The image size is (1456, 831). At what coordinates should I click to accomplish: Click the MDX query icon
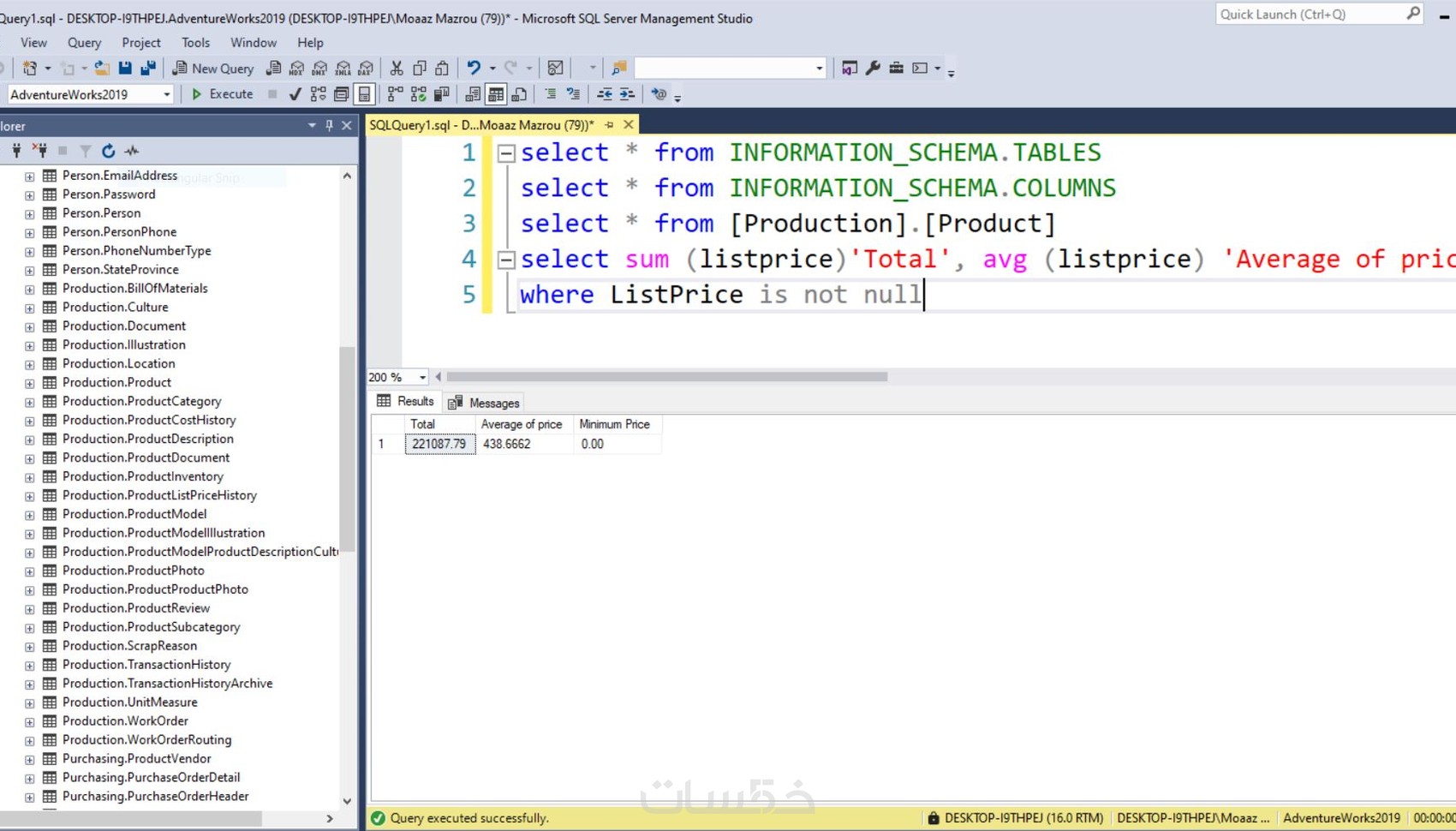point(296,68)
